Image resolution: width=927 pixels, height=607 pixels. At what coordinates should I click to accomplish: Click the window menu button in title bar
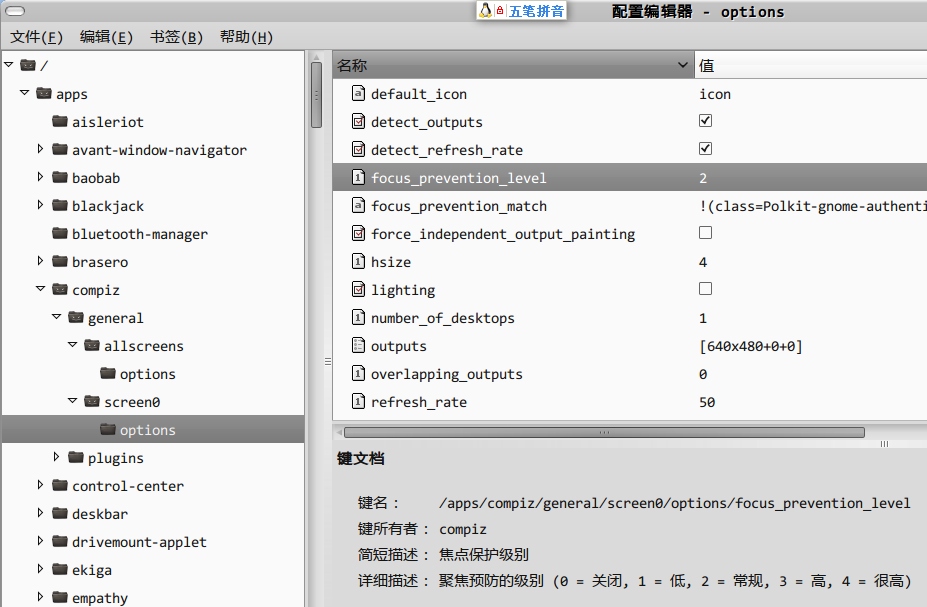pyautogui.click(x=15, y=11)
